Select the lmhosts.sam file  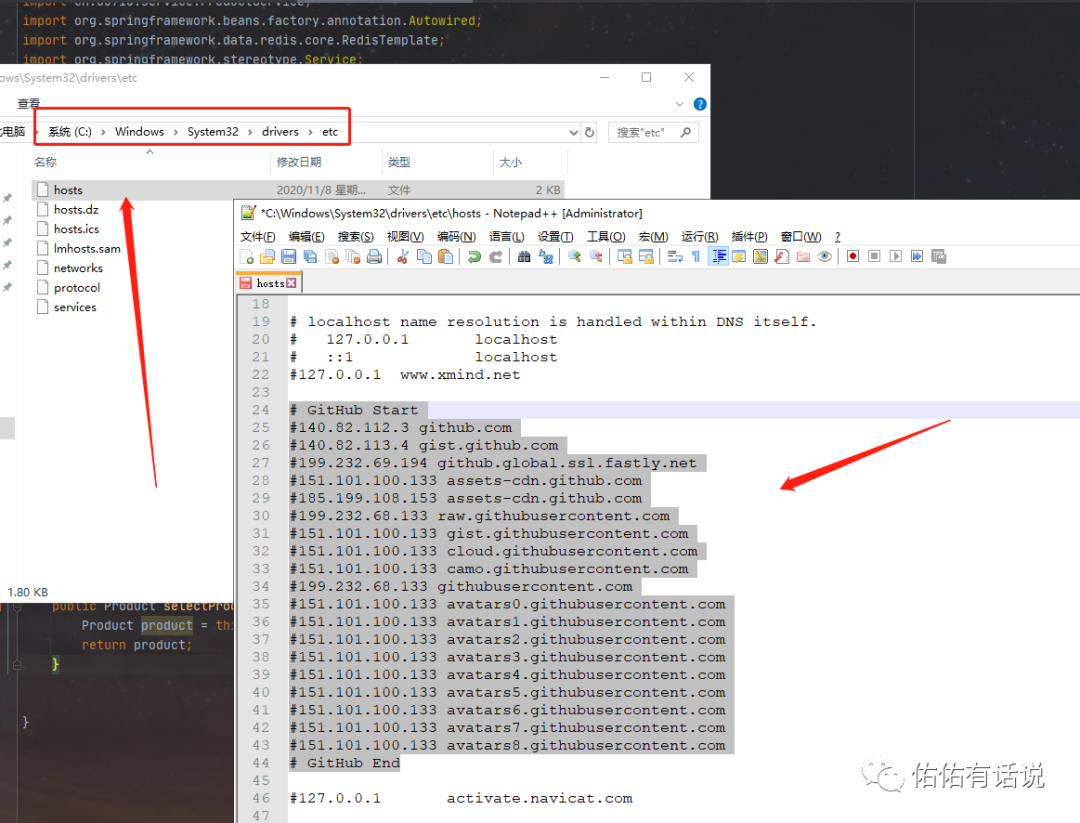tap(87, 249)
